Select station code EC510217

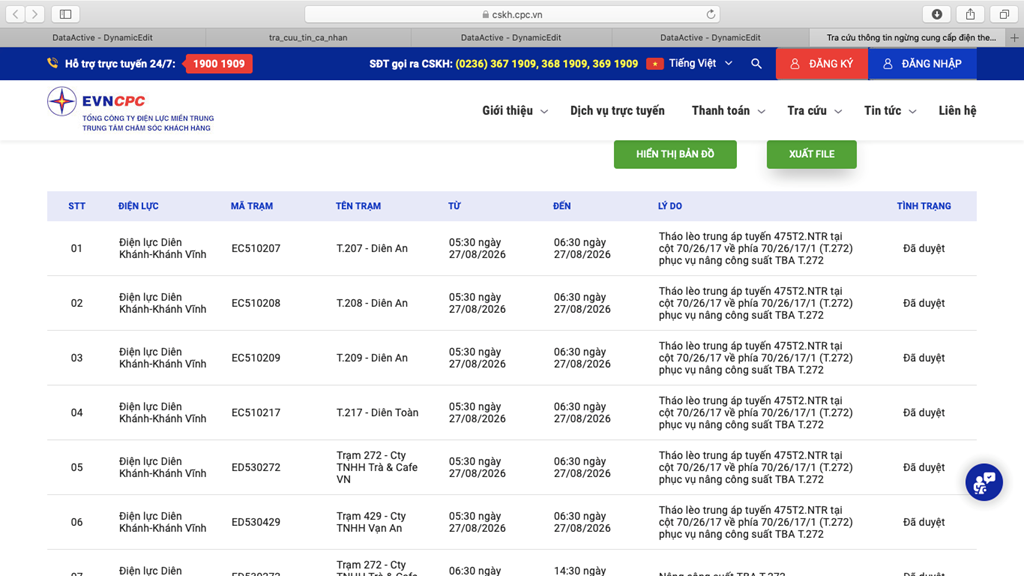coord(256,413)
